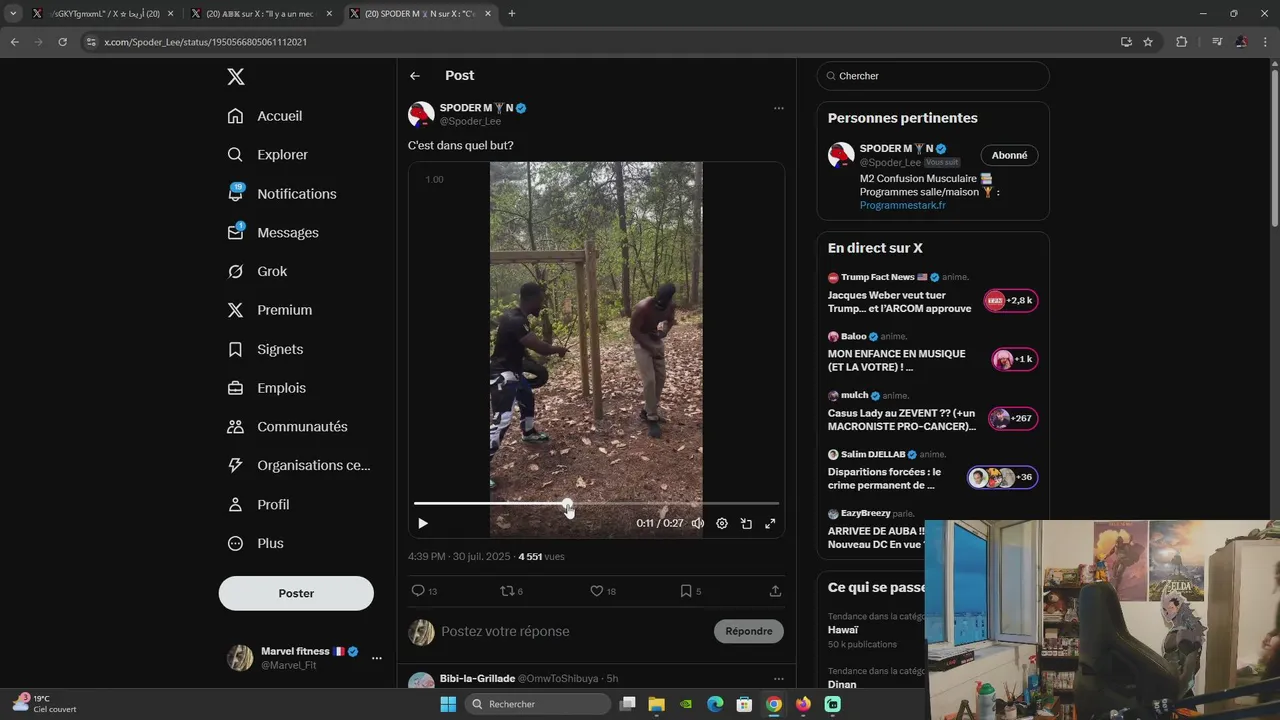The image size is (1280, 720).
Task: Open Accueil home page
Action: 265,116
